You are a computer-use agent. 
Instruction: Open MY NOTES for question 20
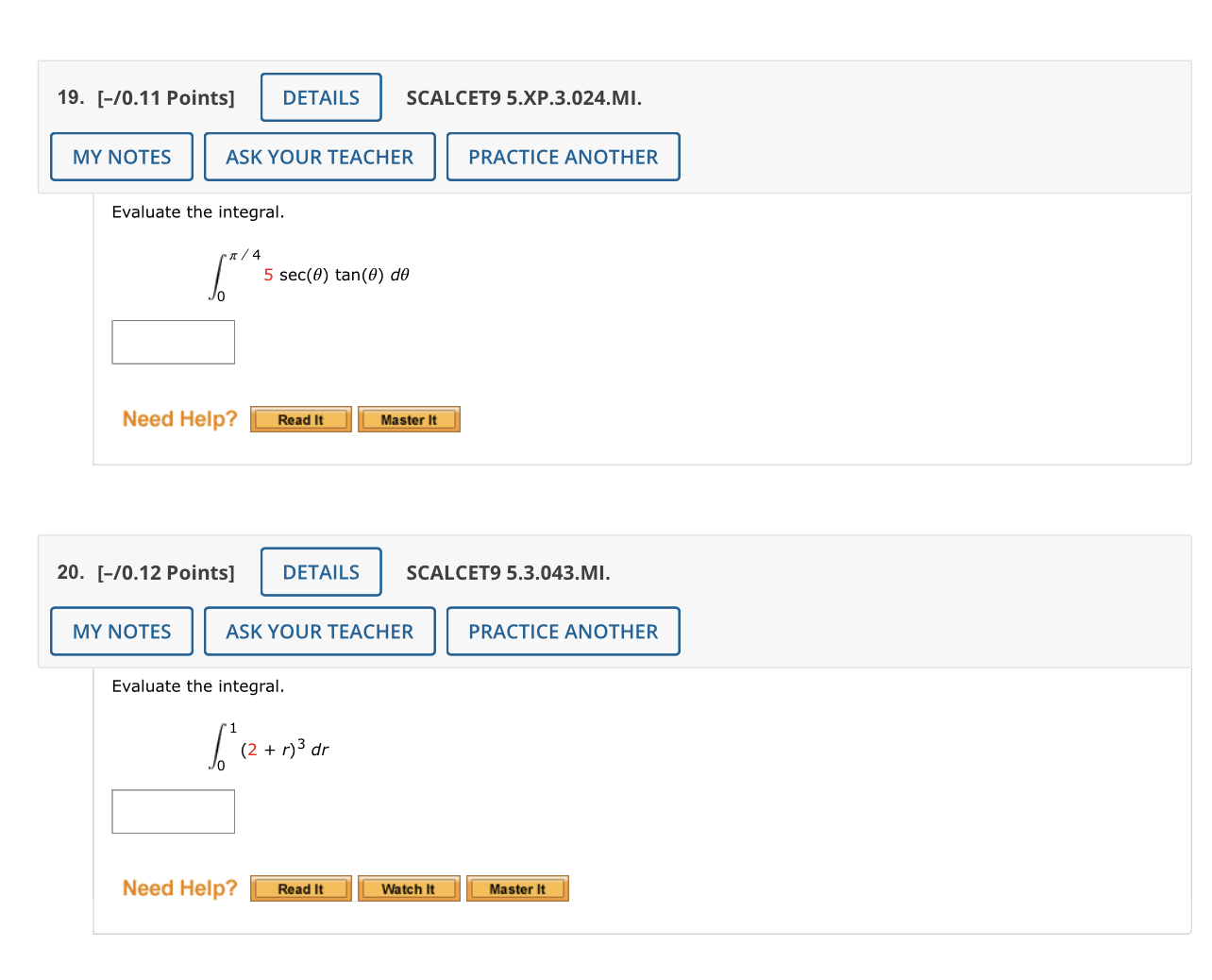(122, 632)
